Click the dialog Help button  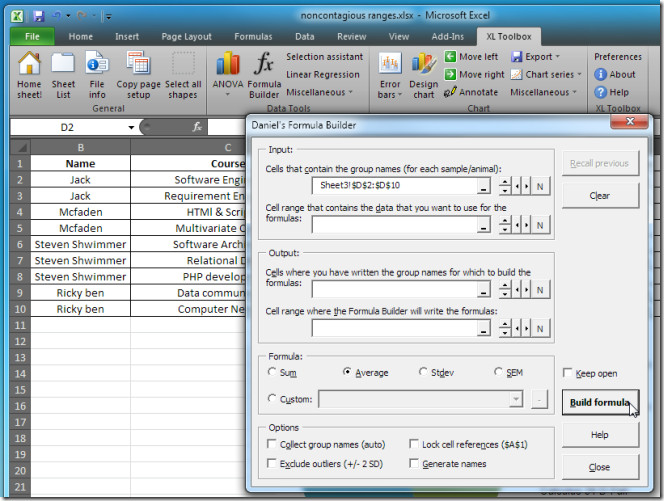pos(600,435)
